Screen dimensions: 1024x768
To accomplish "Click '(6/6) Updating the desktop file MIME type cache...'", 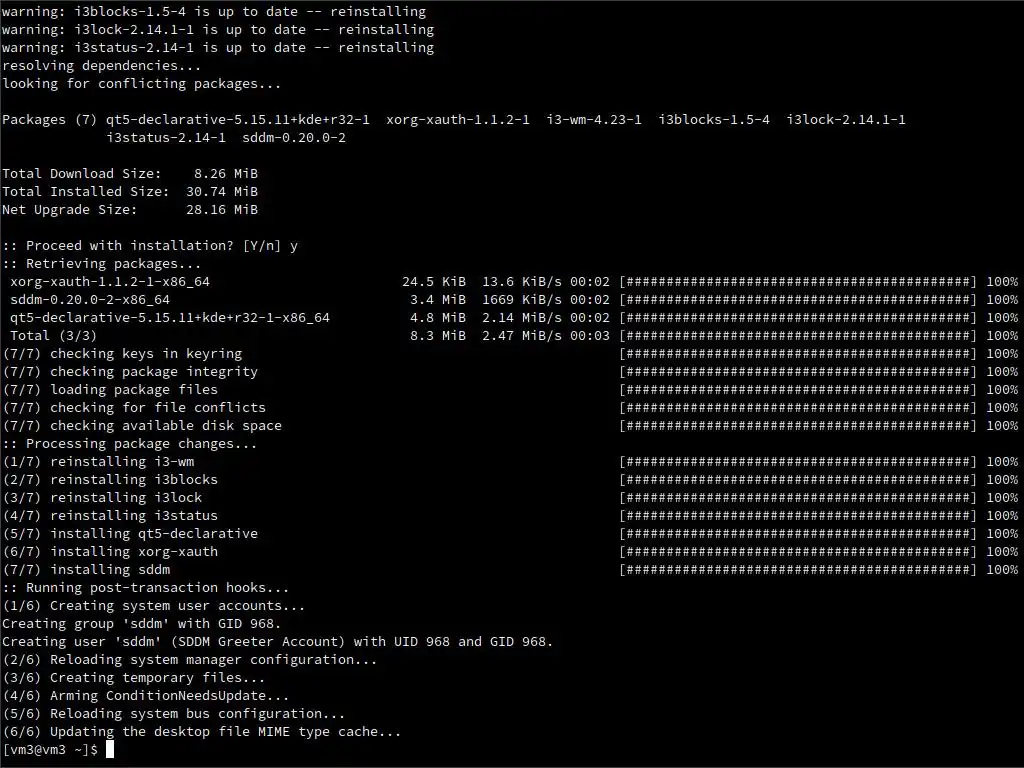I will click(x=202, y=731).
